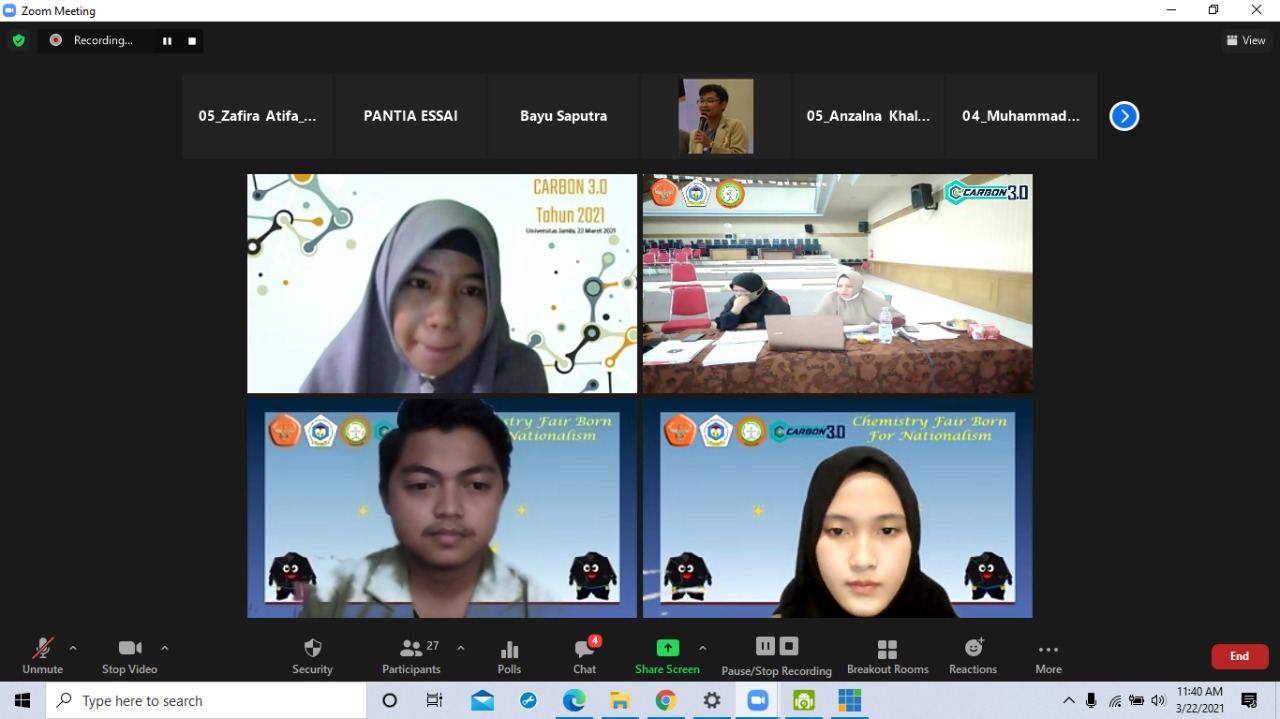The width and height of the screenshot is (1280, 719).
Task: Expand the arrow beside Participants
Action: click(x=461, y=648)
